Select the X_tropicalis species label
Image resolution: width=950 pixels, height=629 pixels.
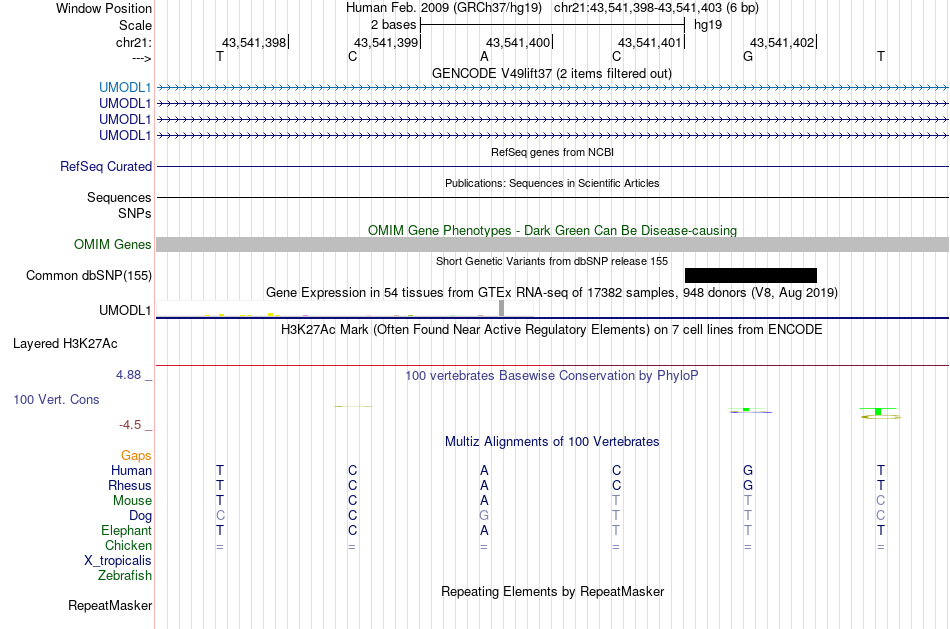tap(118, 561)
